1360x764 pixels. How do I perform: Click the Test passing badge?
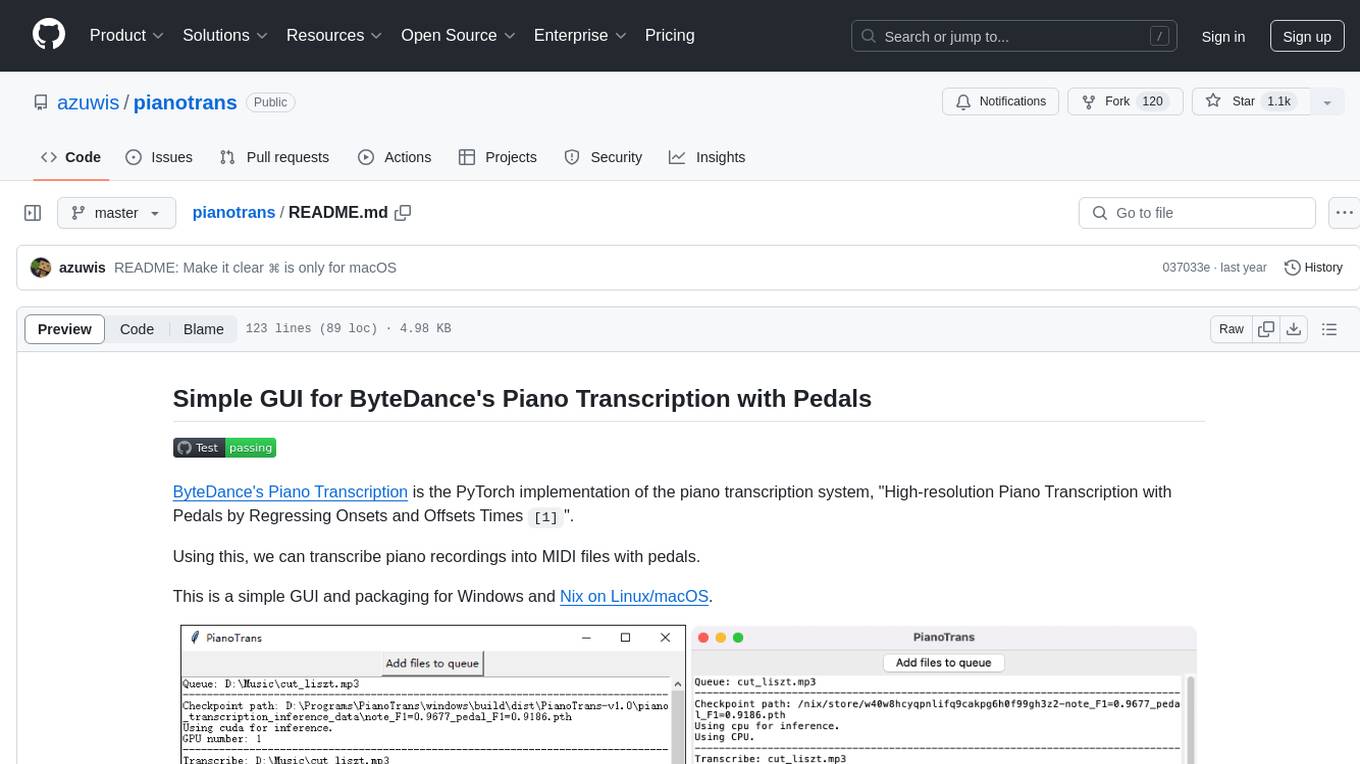224,447
